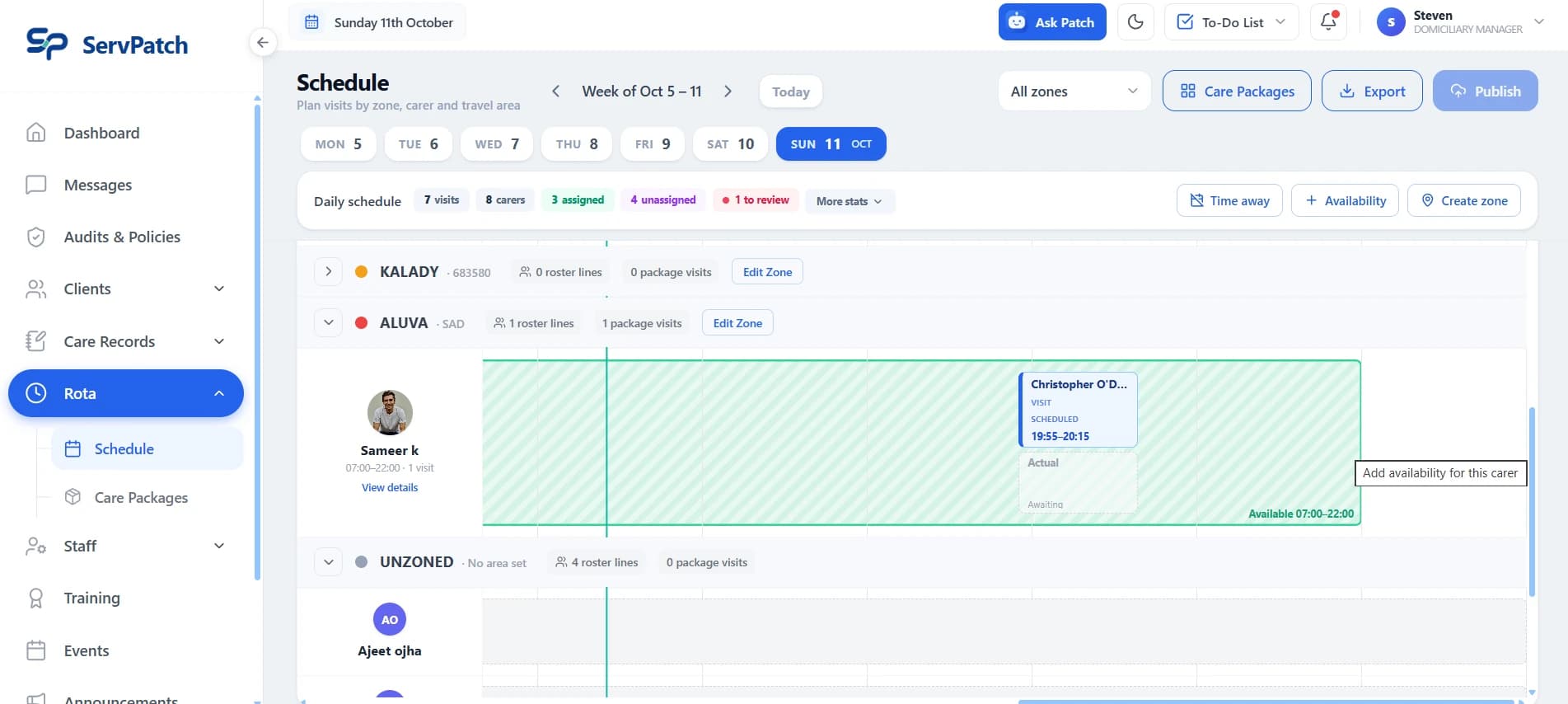The image size is (1568, 704).
Task: Go to the previous week
Action: [556, 92]
